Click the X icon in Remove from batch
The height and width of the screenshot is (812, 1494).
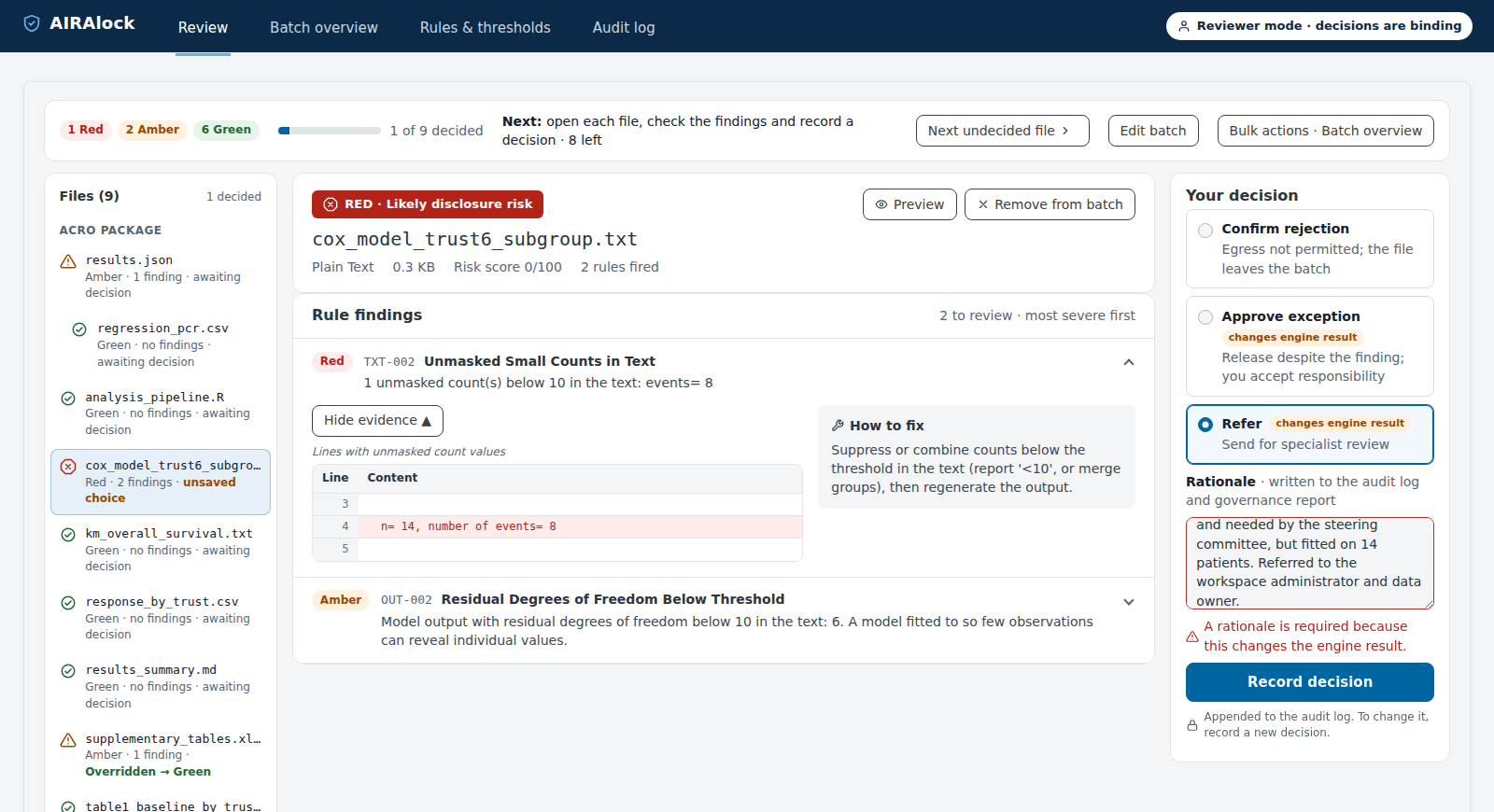click(983, 204)
